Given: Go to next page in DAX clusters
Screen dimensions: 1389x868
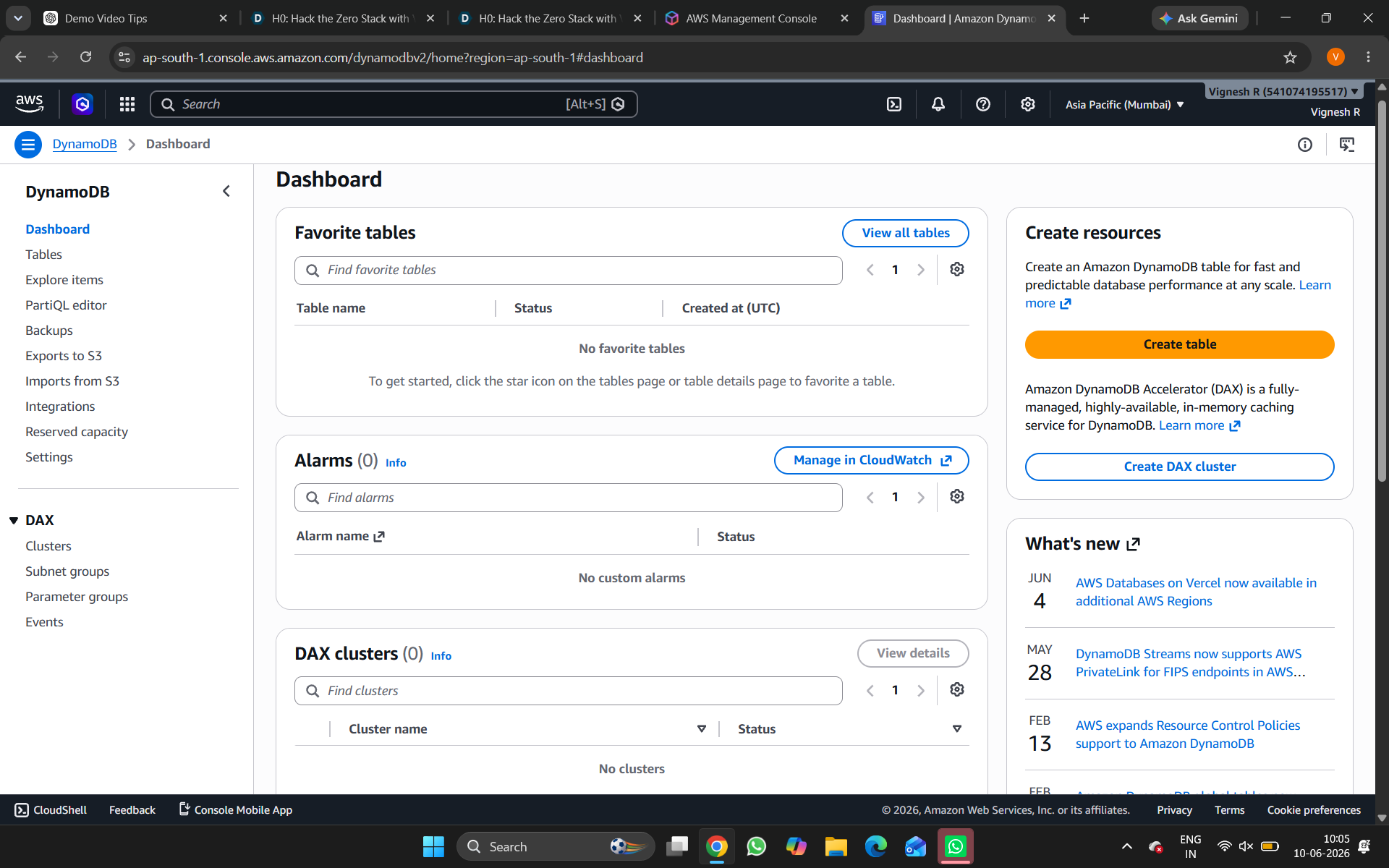Looking at the screenshot, I should click(920, 690).
